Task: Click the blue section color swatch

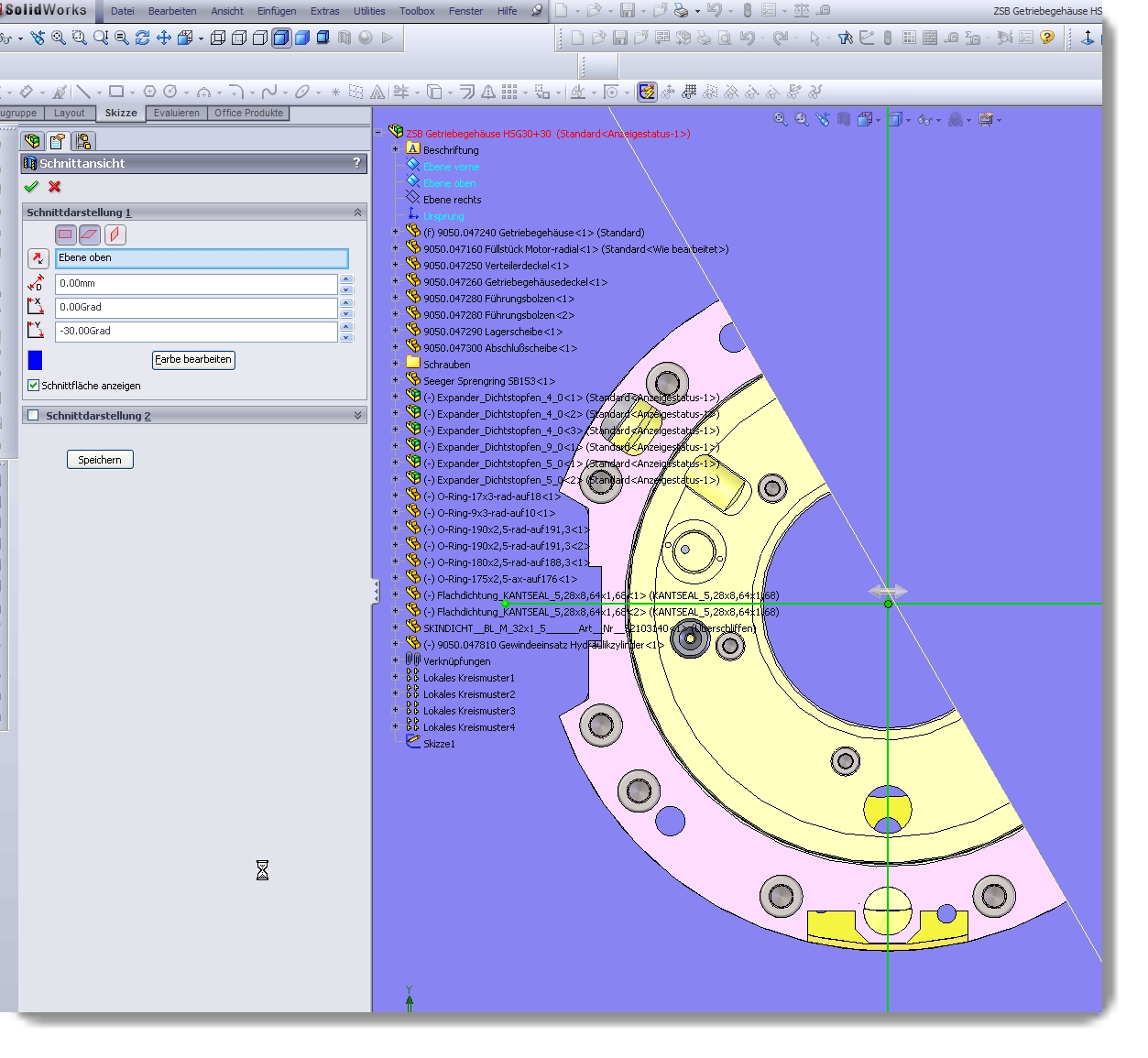Action: [x=36, y=360]
